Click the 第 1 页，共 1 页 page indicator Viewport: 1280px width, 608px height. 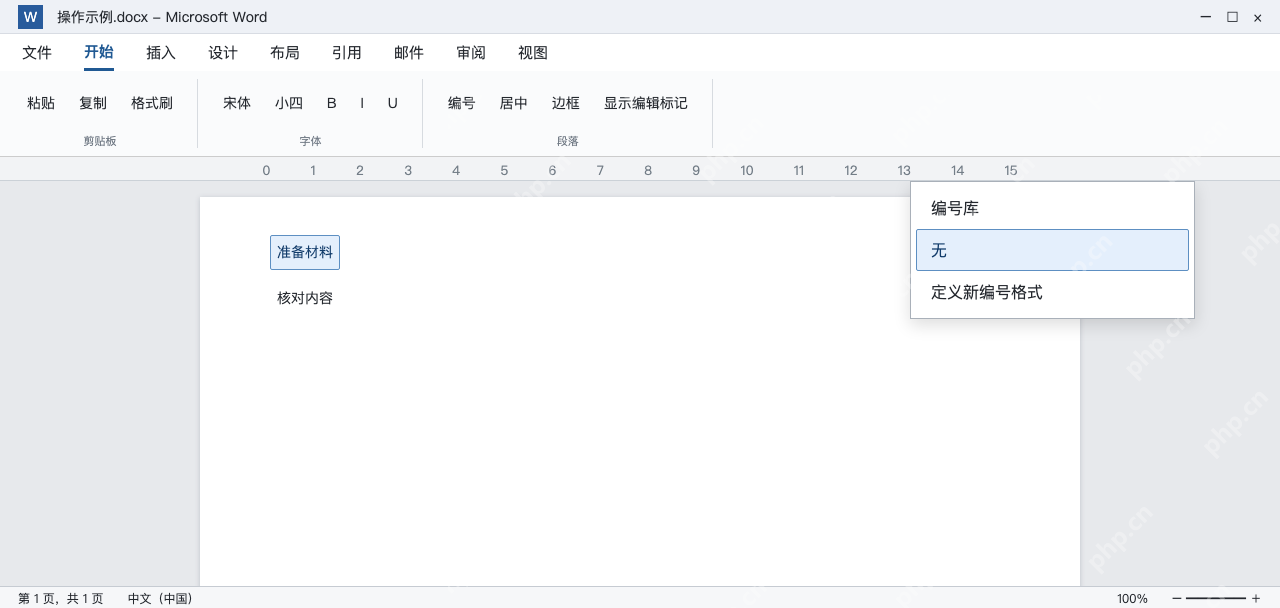pos(60,598)
